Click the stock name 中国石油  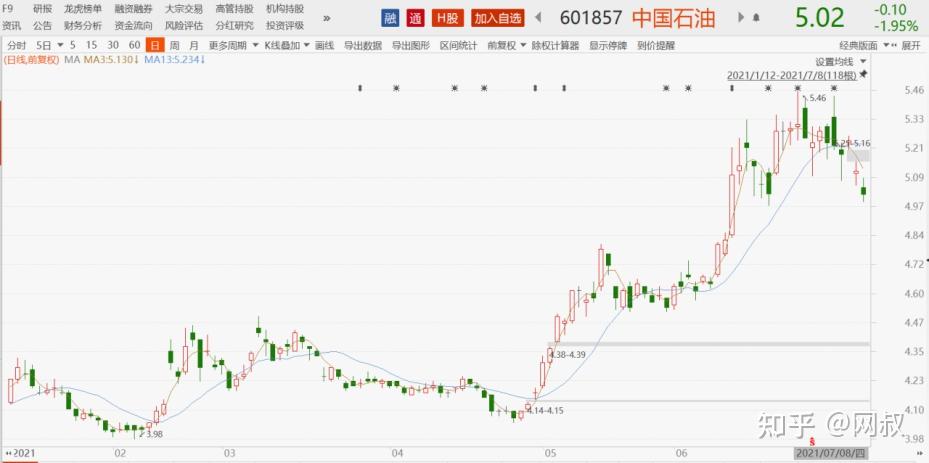click(x=674, y=18)
